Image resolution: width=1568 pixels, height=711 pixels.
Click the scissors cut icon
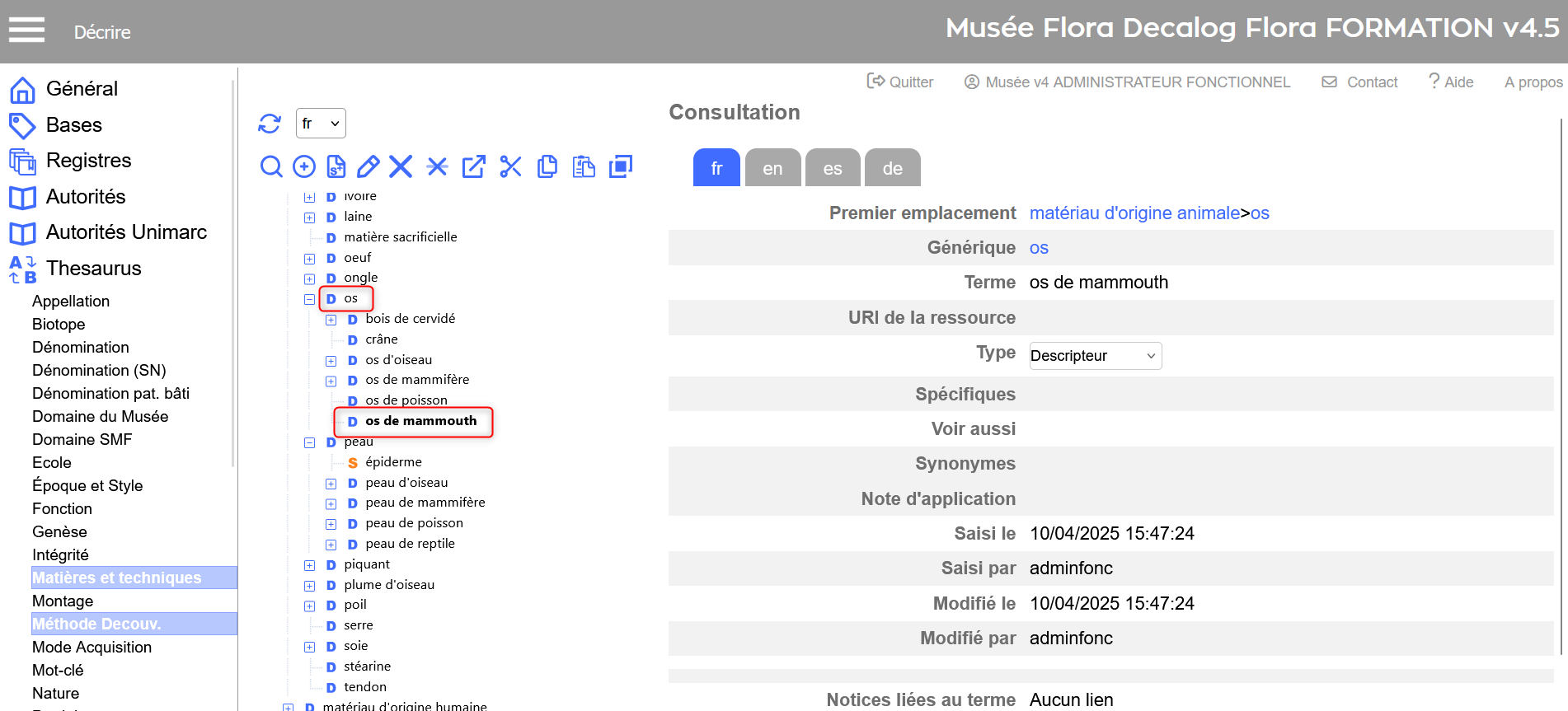point(510,166)
